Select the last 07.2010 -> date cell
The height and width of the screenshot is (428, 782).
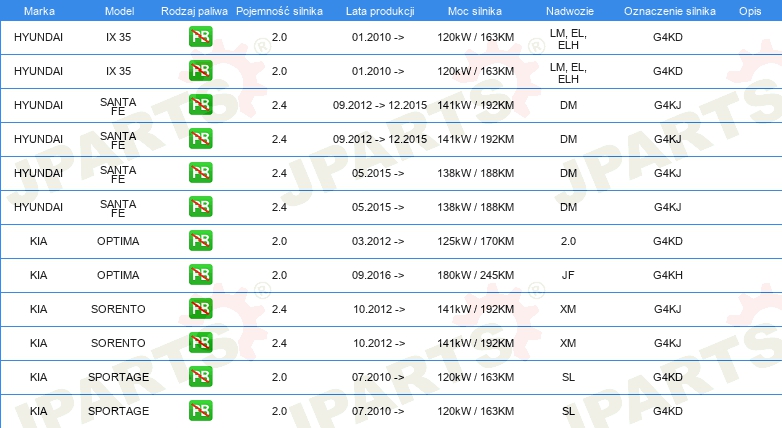coord(378,411)
